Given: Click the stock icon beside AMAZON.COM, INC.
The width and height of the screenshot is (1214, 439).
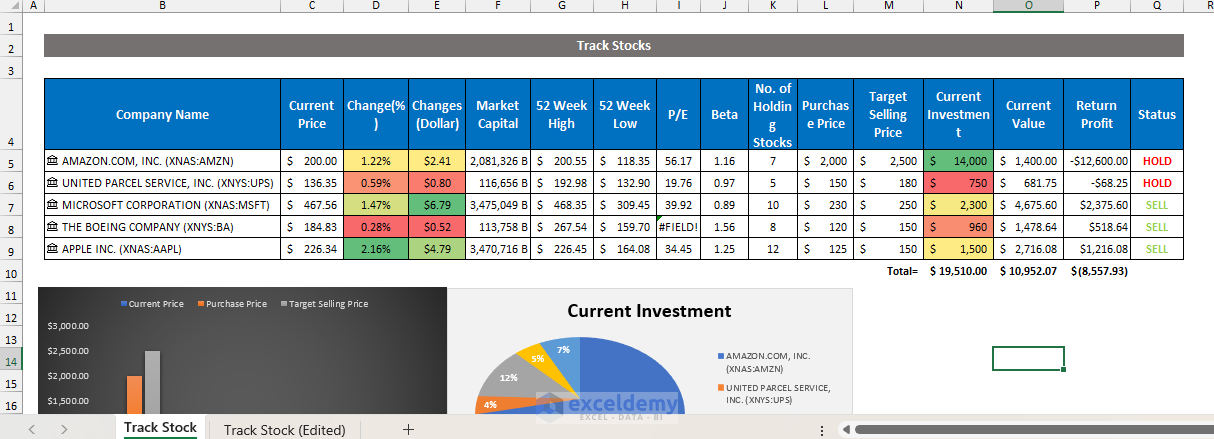Looking at the screenshot, I should pyautogui.click(x=53, y=160).
